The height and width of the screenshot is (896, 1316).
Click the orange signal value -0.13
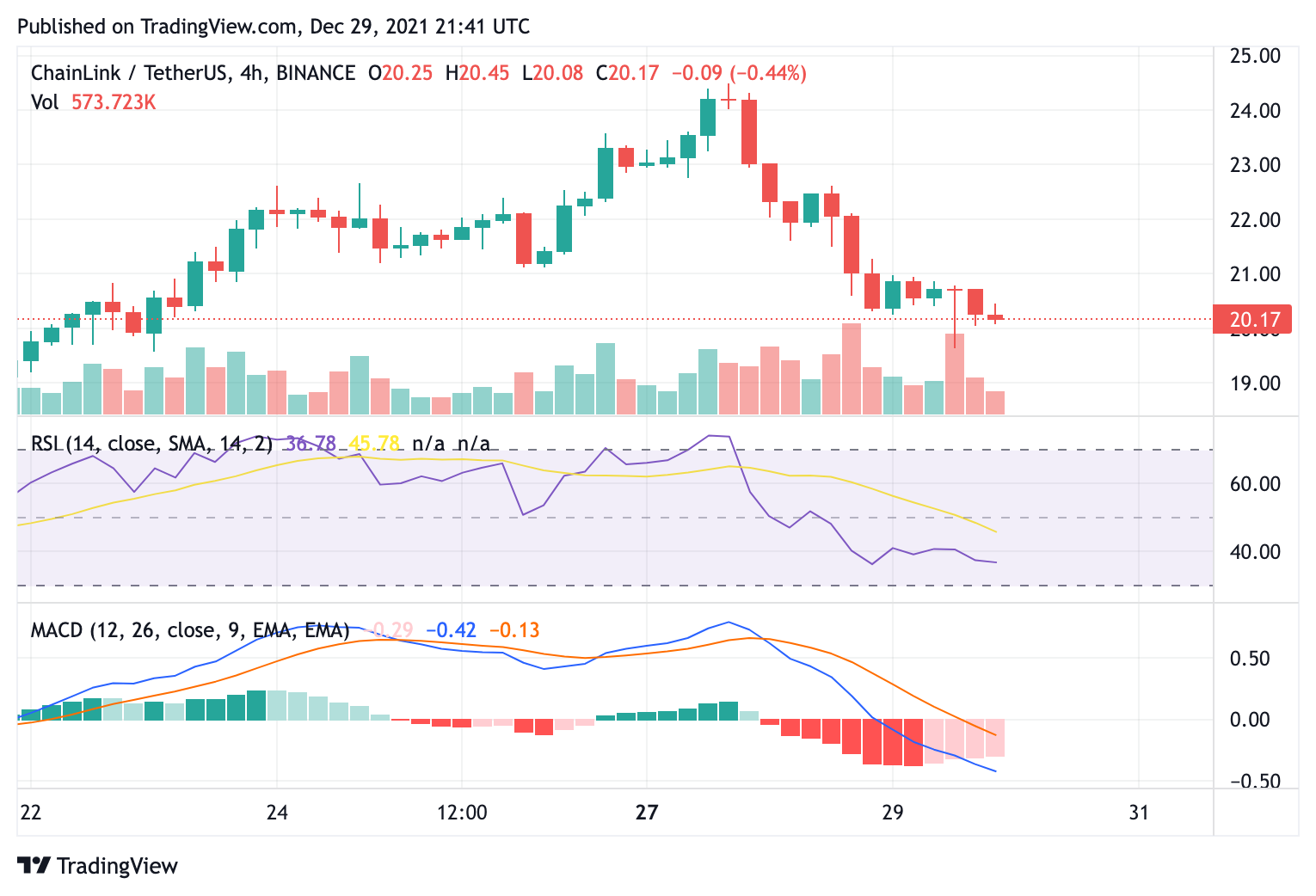click(514, 630)
